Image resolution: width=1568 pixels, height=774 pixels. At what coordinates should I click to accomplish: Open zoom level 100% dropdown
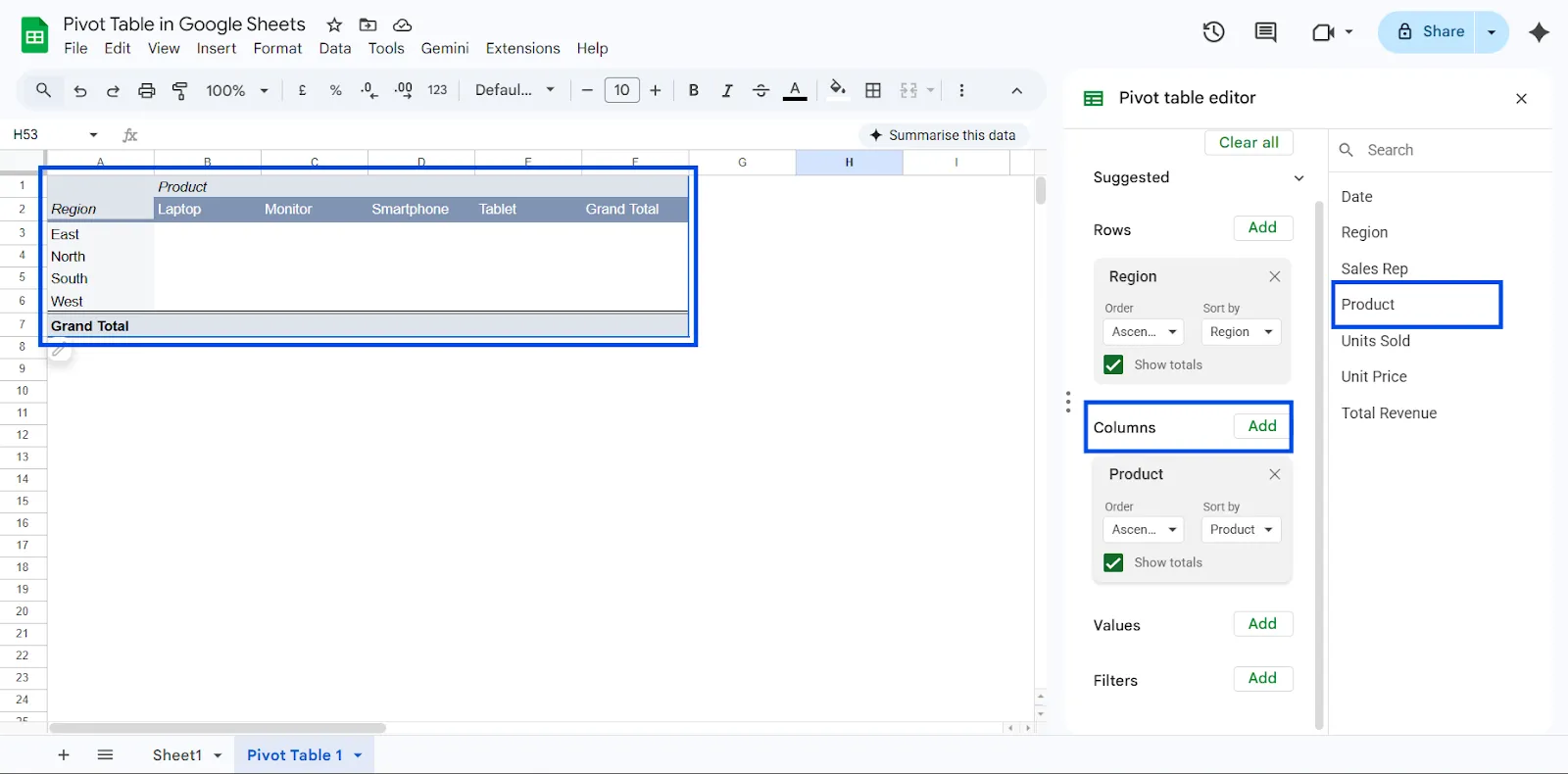pyautogui.click(x=236, y=90)
